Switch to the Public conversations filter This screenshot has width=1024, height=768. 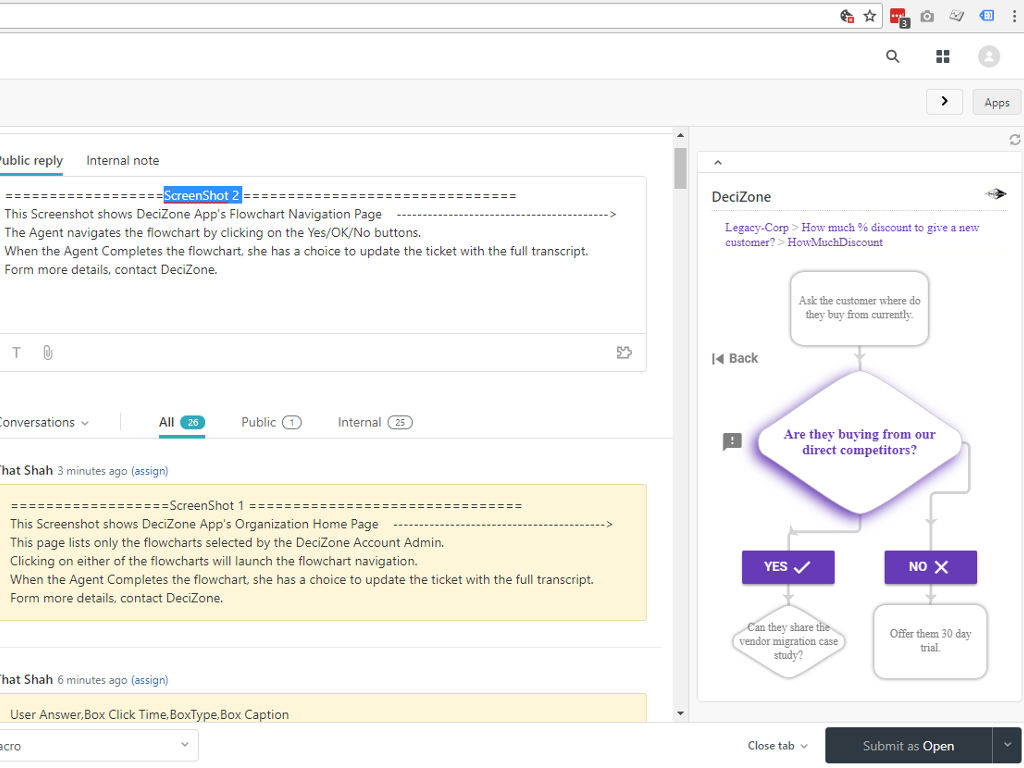click(x=260, y=422)
